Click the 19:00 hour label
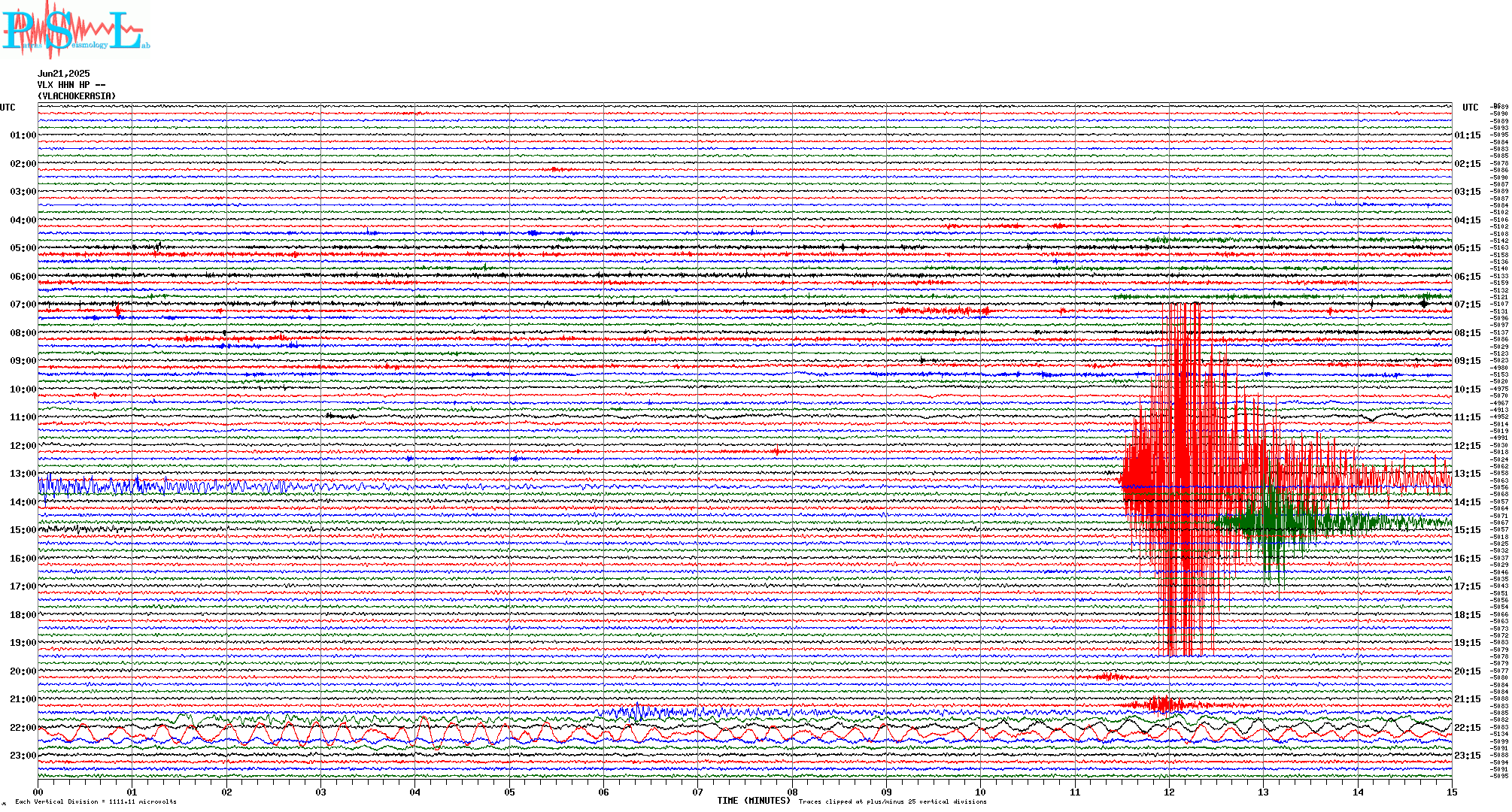 [23, 643]
